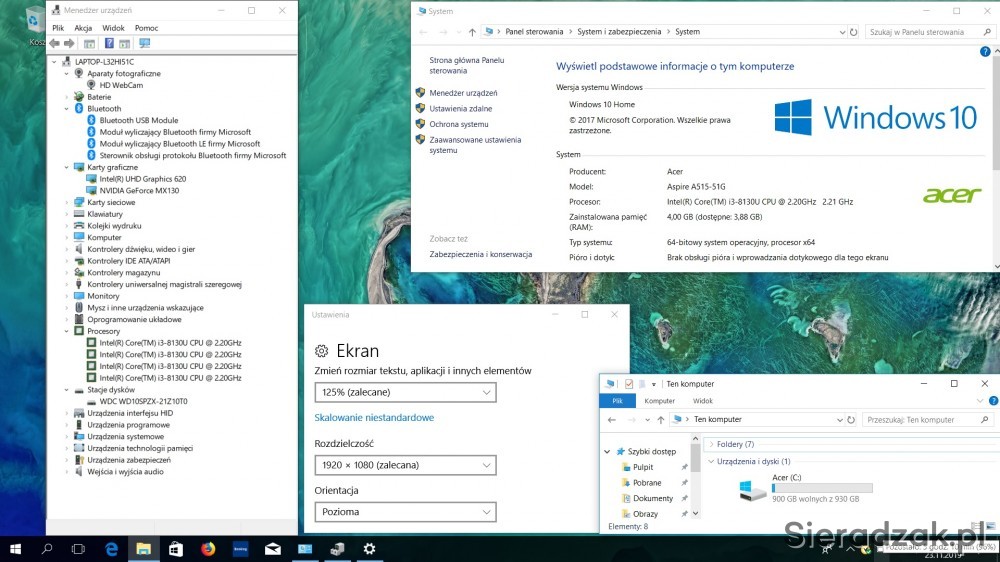Click the Plik tab in Ten komputer
The image size is (1000, 562).
617,401
